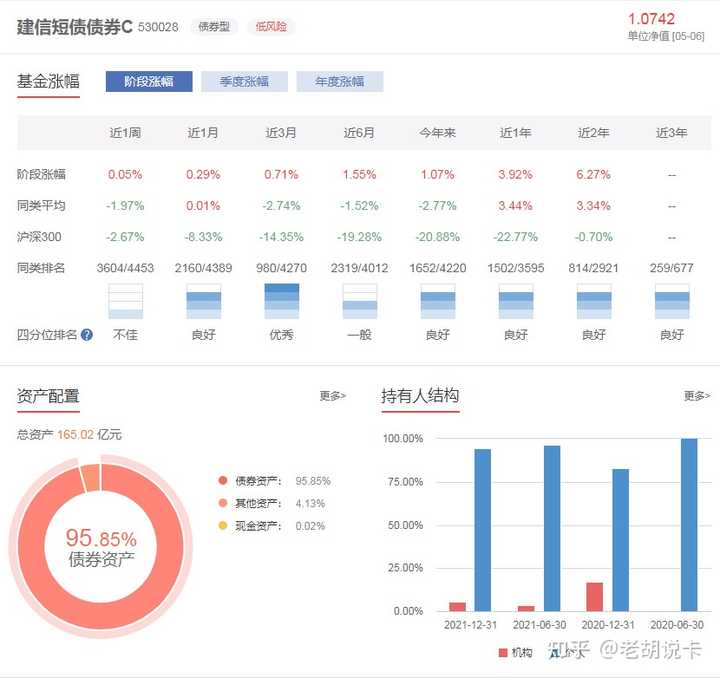Click the 近1周 column header
Screen dimensions: 720x678
point(125,133)
